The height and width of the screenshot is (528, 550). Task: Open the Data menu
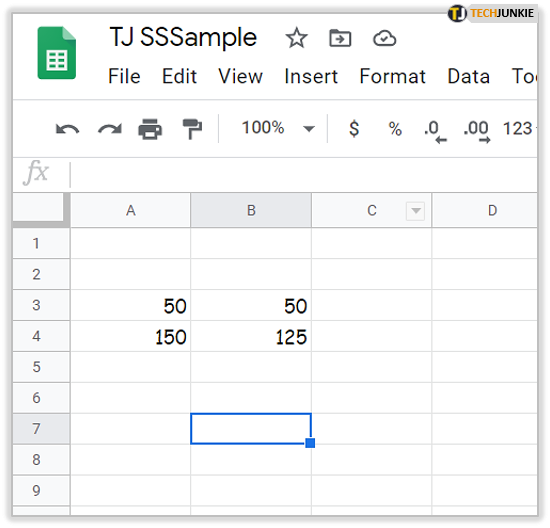(469, 76)
